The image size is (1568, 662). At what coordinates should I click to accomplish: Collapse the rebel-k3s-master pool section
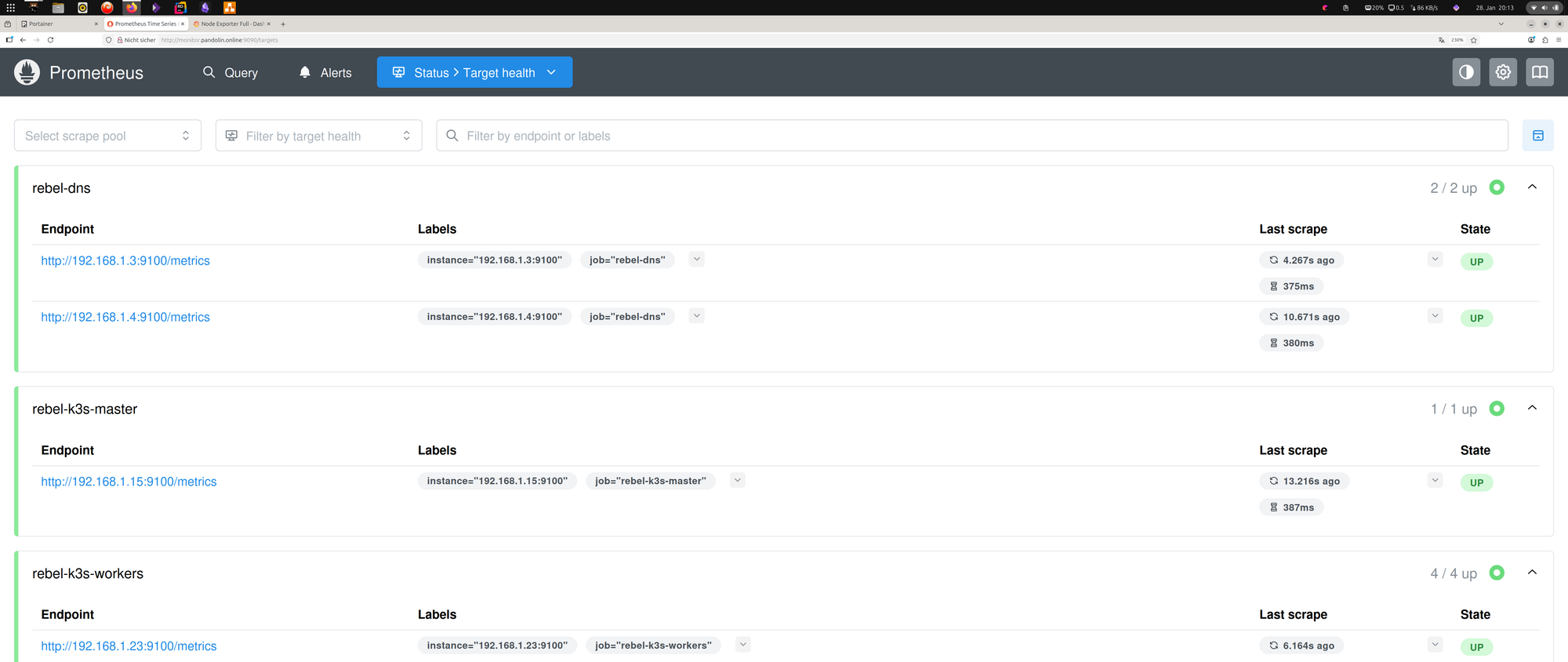1532,409
